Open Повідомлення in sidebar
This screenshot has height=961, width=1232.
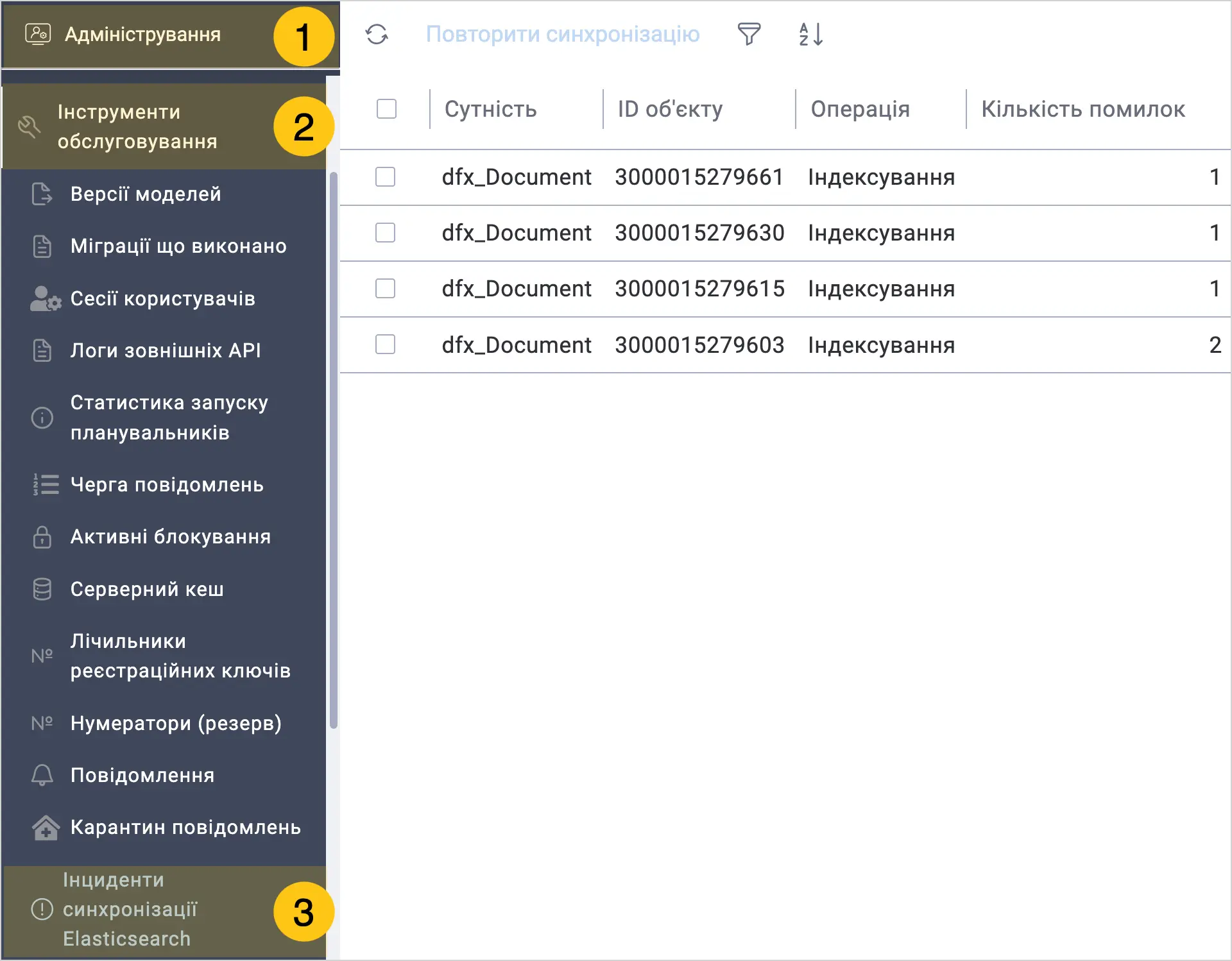(x=164, y=775)
